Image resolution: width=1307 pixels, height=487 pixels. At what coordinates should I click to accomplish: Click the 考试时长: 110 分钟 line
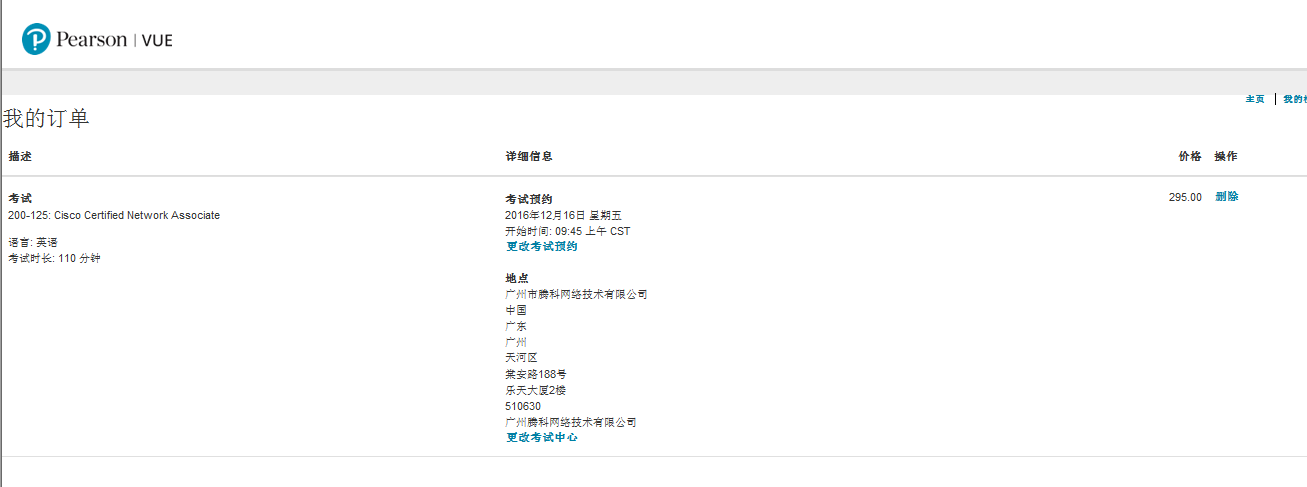pyautogui.click(x=54, y=258)
